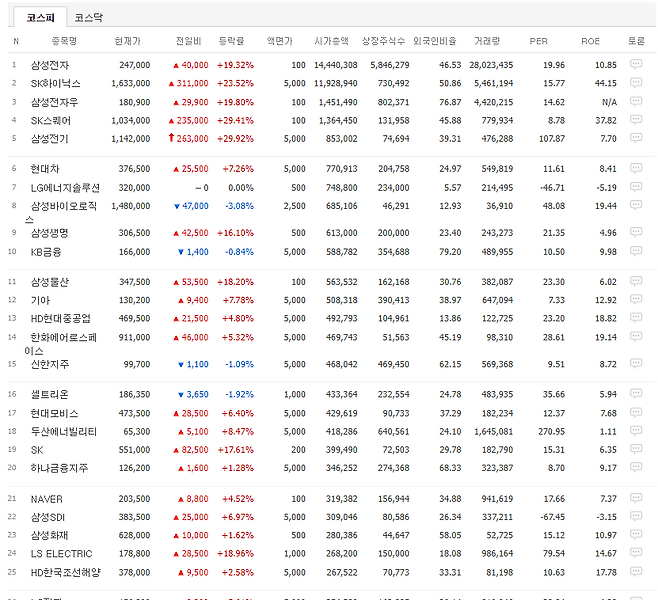Open discussion icon for HD한국조선해양
The width and height of the screenshot is (658, 600).
(636, 571)
